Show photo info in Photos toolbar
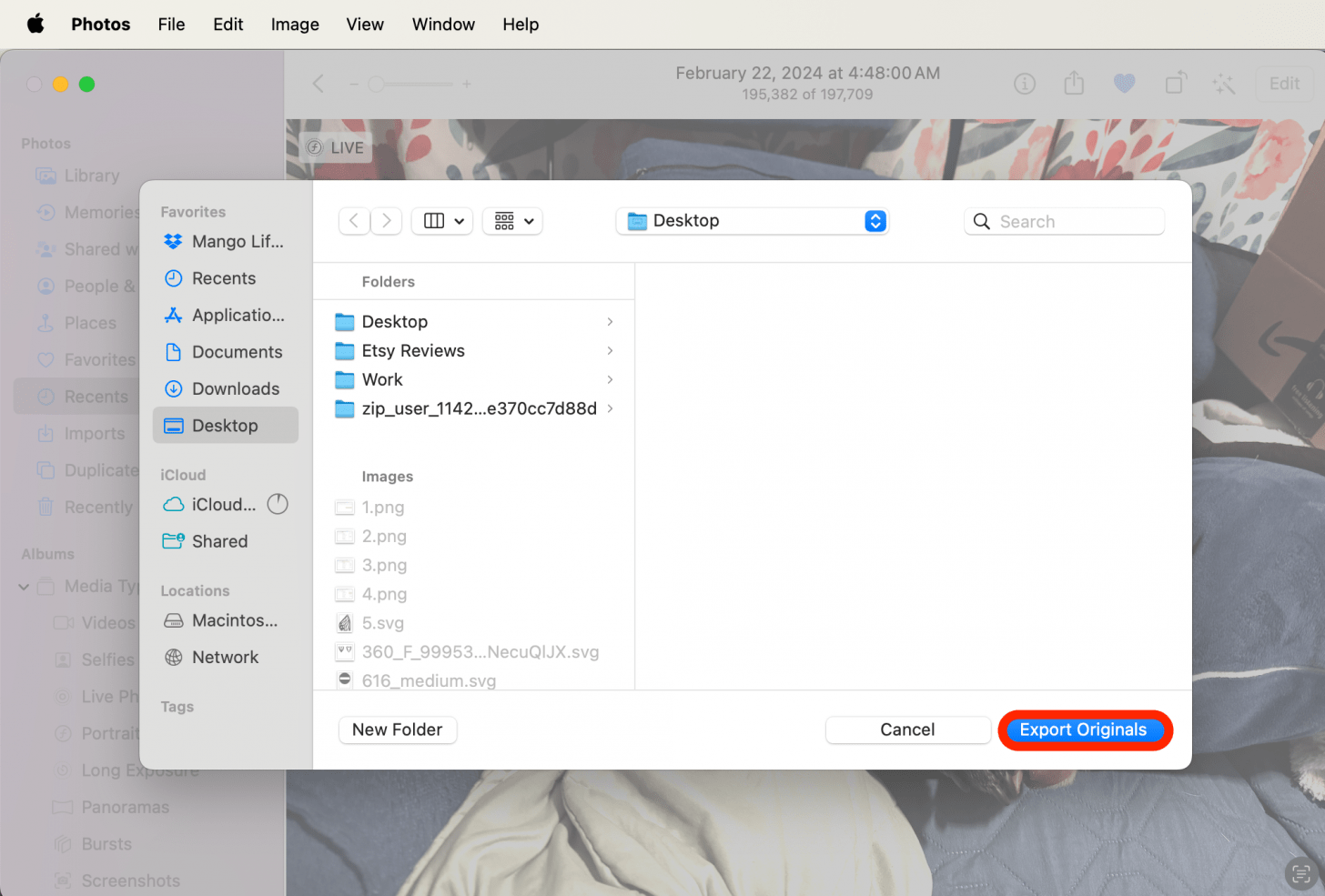 (1025, 84)
